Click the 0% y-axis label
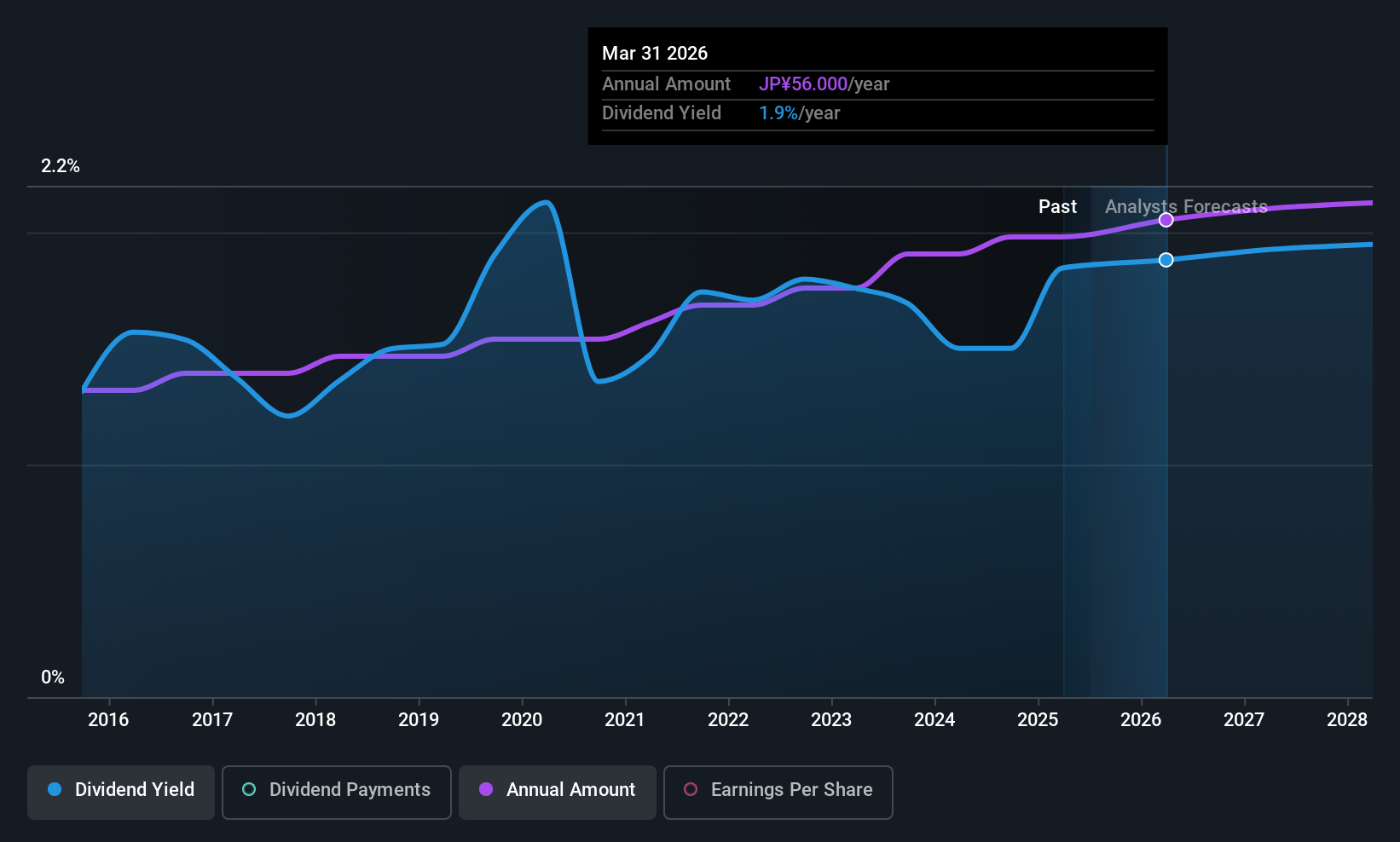This screenshot has height=842, width=1400. (x=53, y=678)
